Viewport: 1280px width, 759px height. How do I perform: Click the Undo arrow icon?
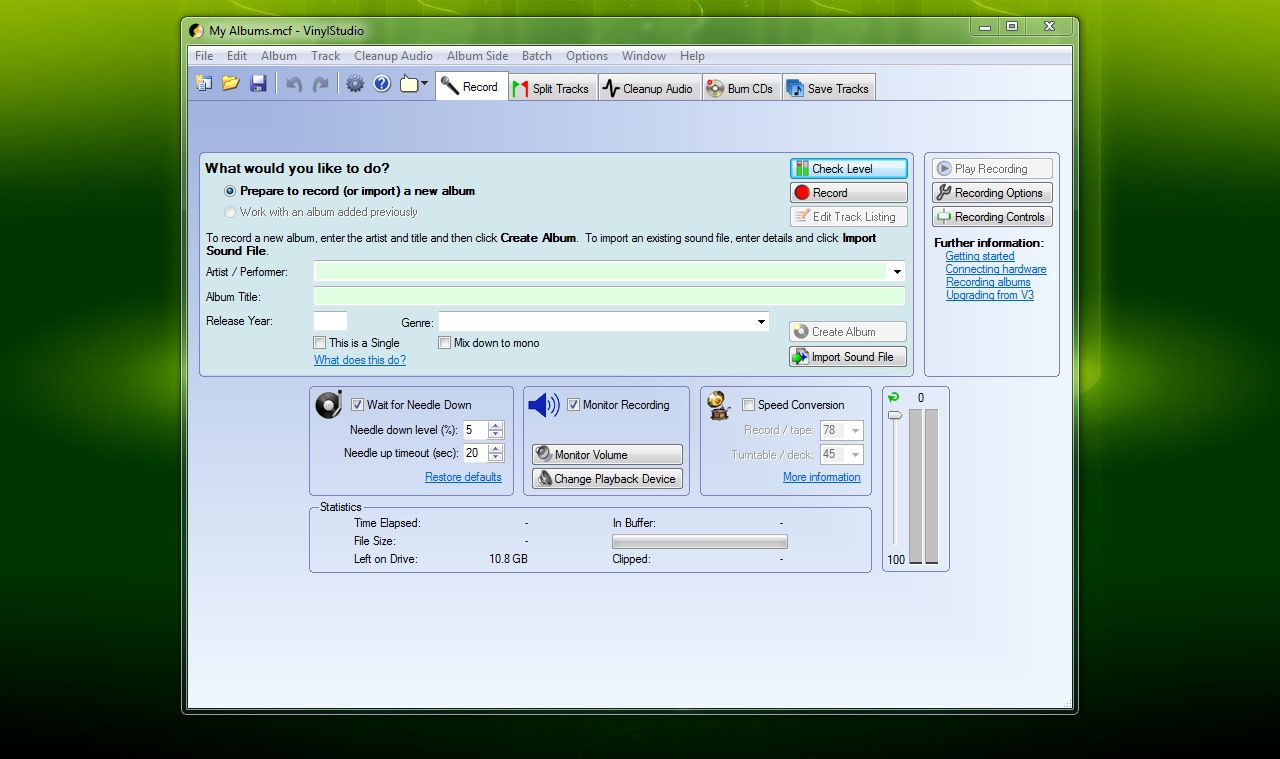(x=294, y=84)
